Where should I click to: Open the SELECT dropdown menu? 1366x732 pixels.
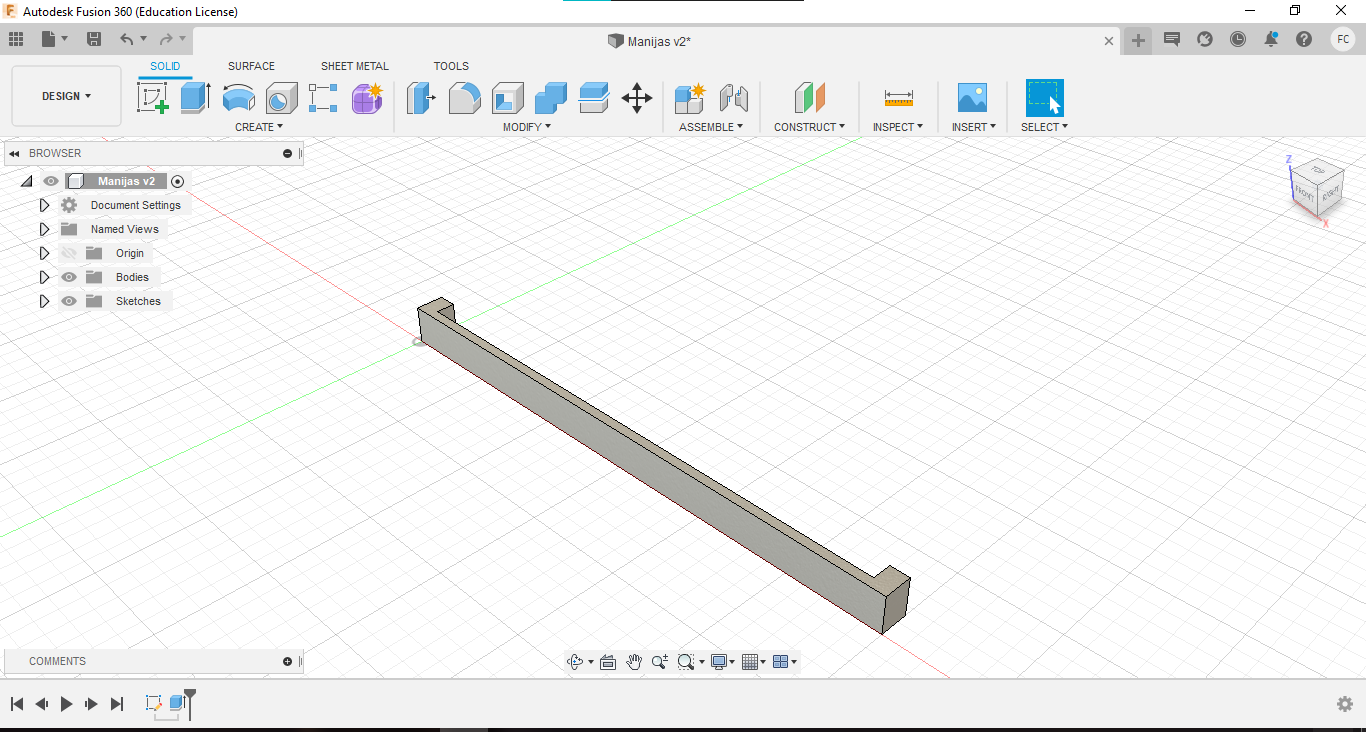(x=1044, y=127)
